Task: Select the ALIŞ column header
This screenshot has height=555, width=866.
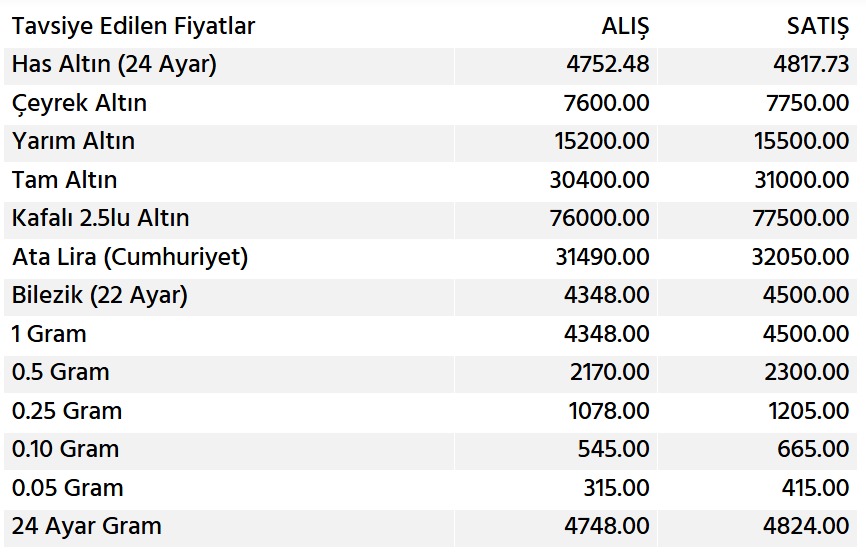Action: (x=625, y=26)
